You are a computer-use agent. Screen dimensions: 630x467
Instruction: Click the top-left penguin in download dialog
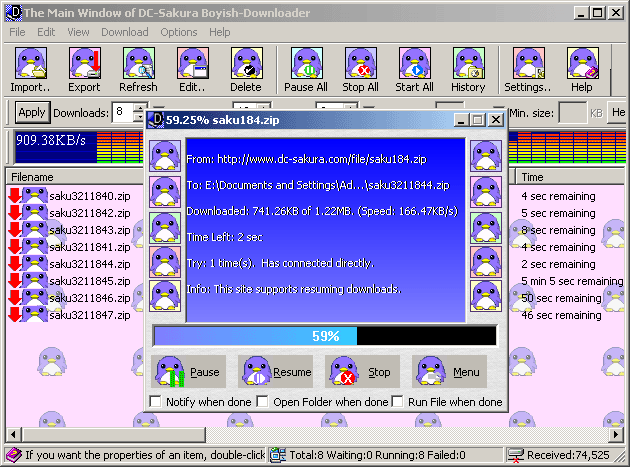(x=165, y=156)
